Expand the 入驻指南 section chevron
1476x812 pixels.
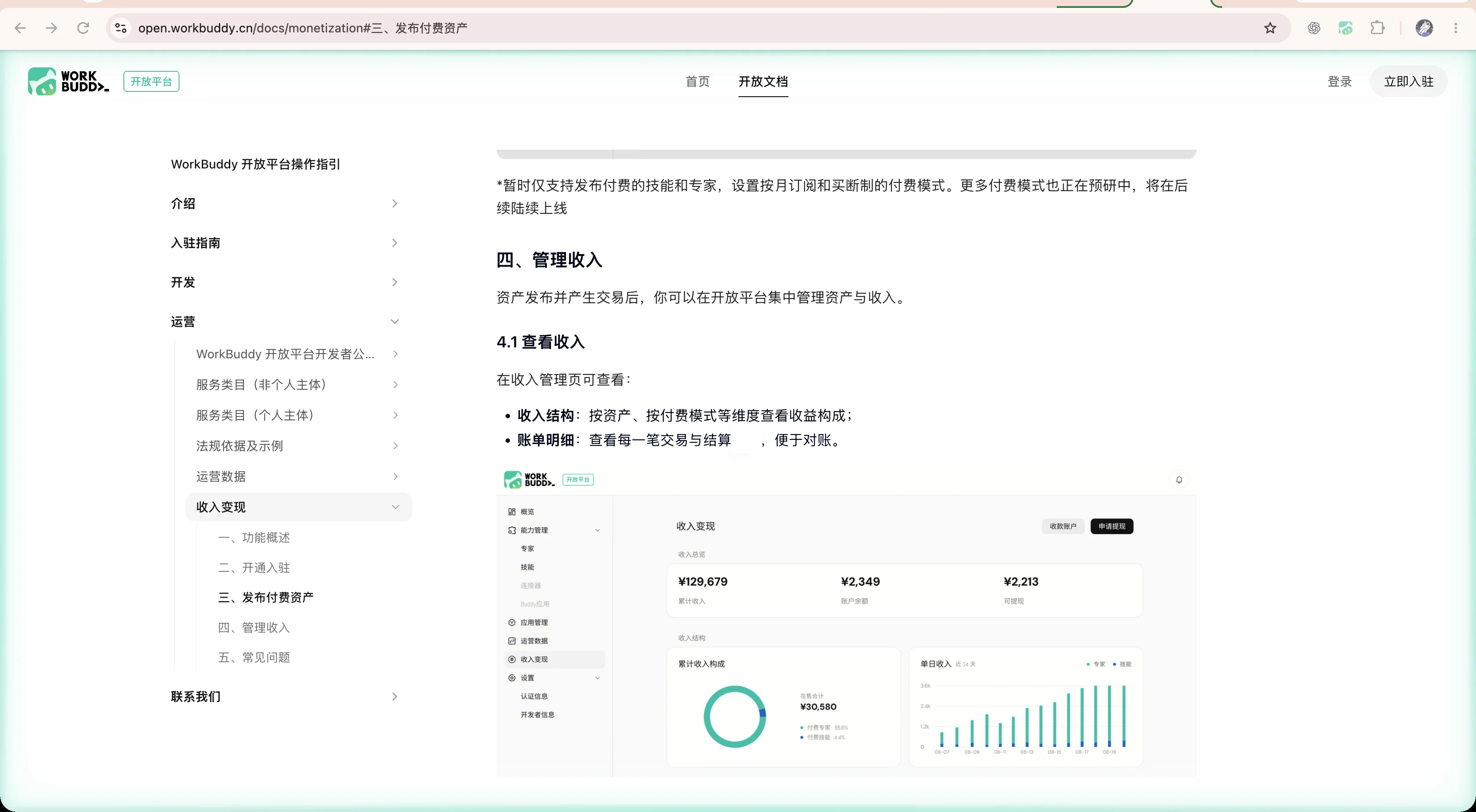[x=394, y=243]
